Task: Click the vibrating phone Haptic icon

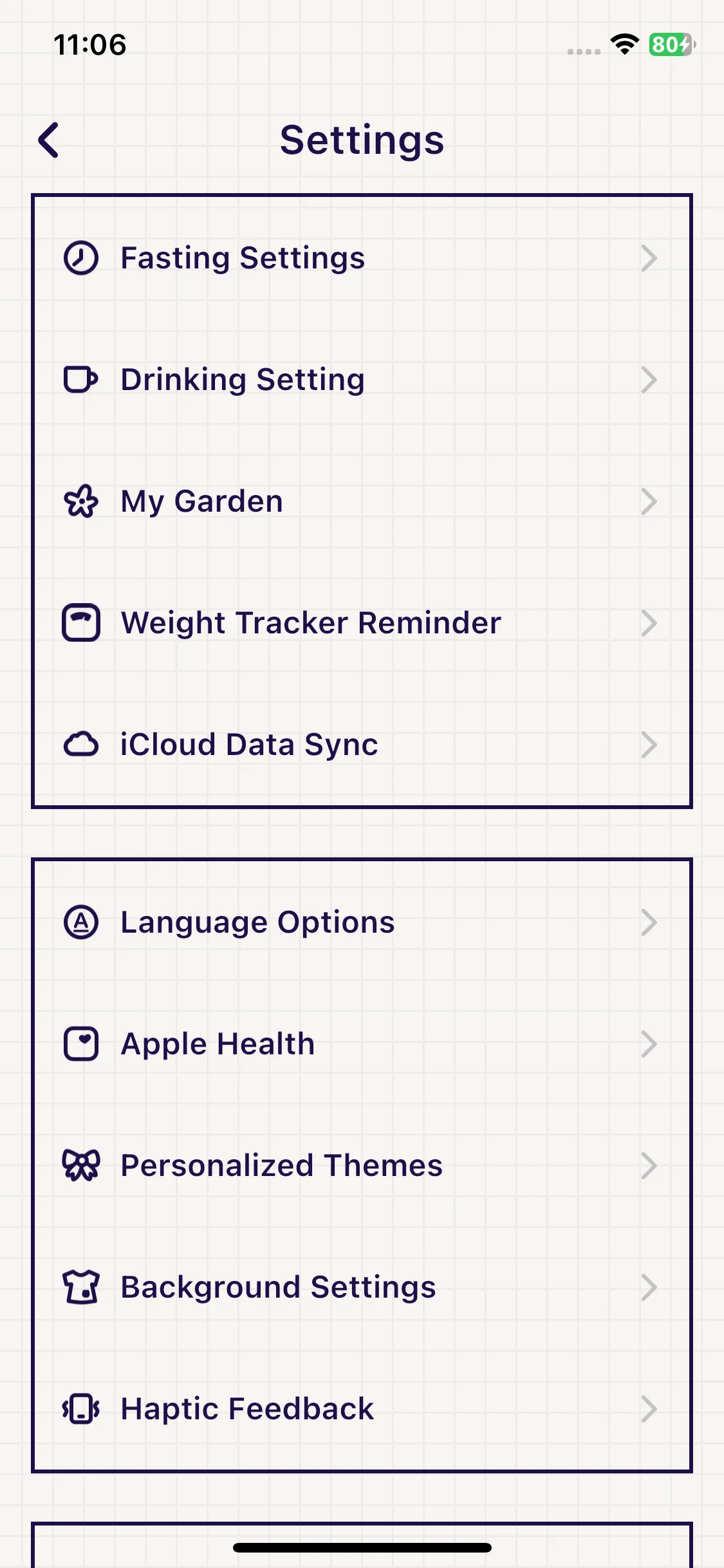Action: point(81,1408)
